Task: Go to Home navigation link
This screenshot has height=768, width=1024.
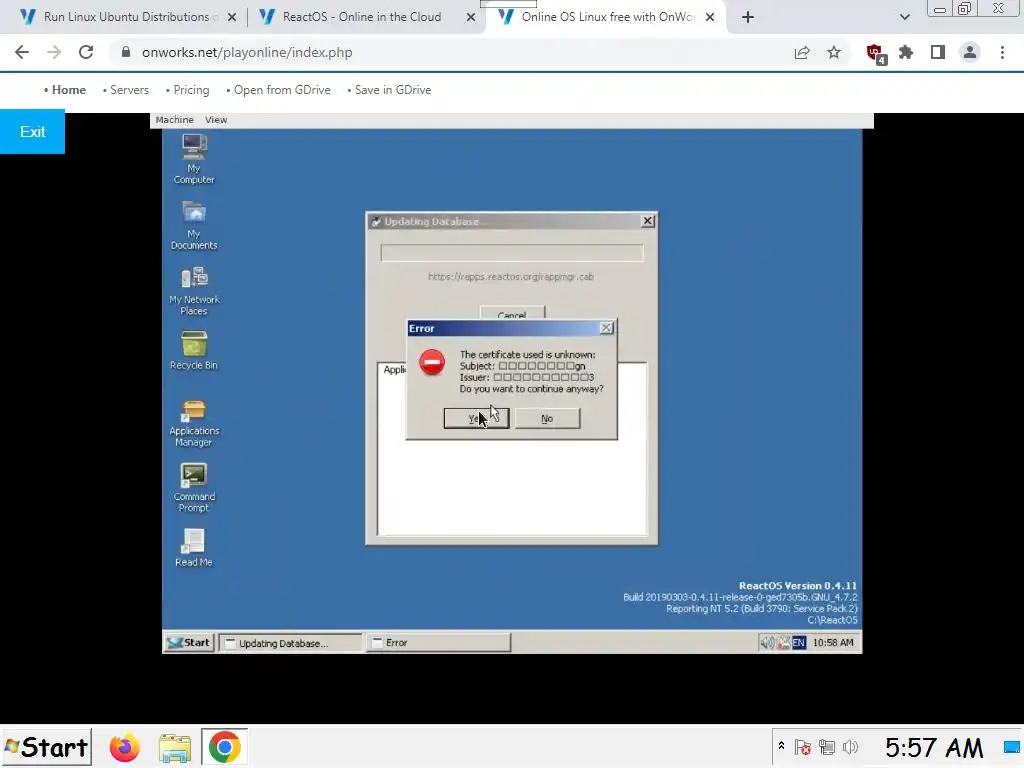Action: (x=68, y=90)
